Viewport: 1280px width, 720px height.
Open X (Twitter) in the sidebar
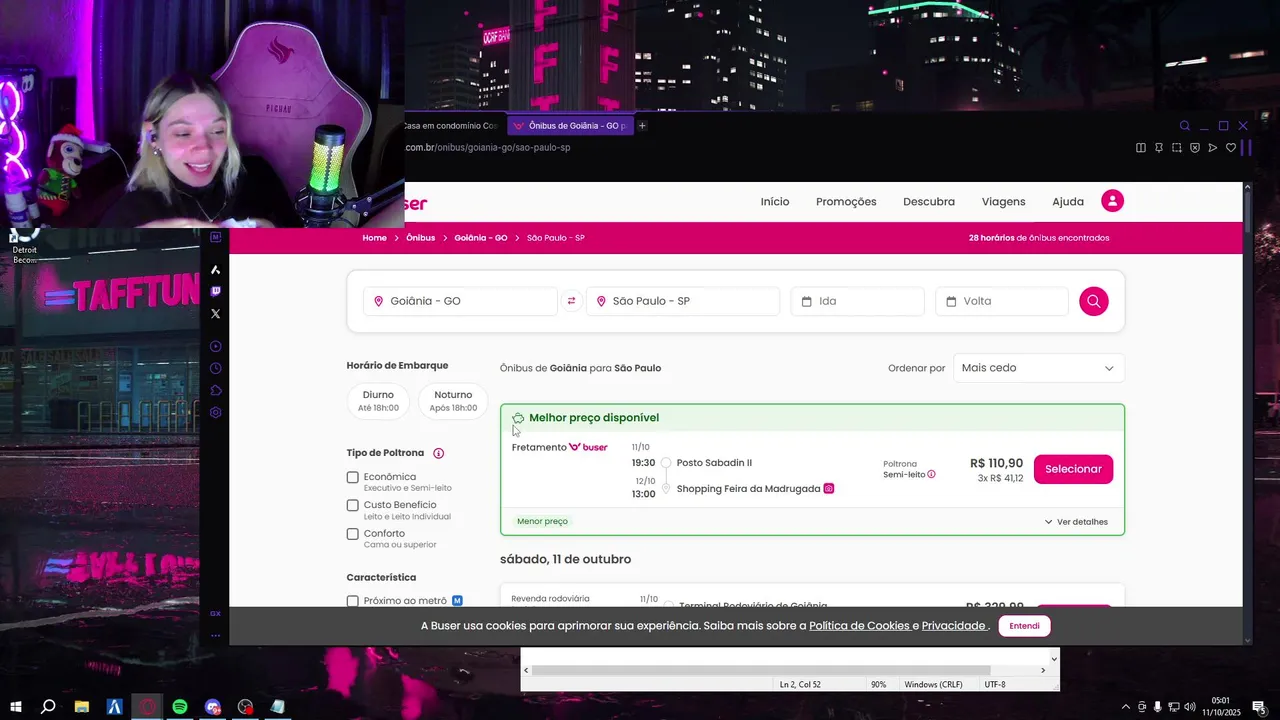(x=215, y=314)
